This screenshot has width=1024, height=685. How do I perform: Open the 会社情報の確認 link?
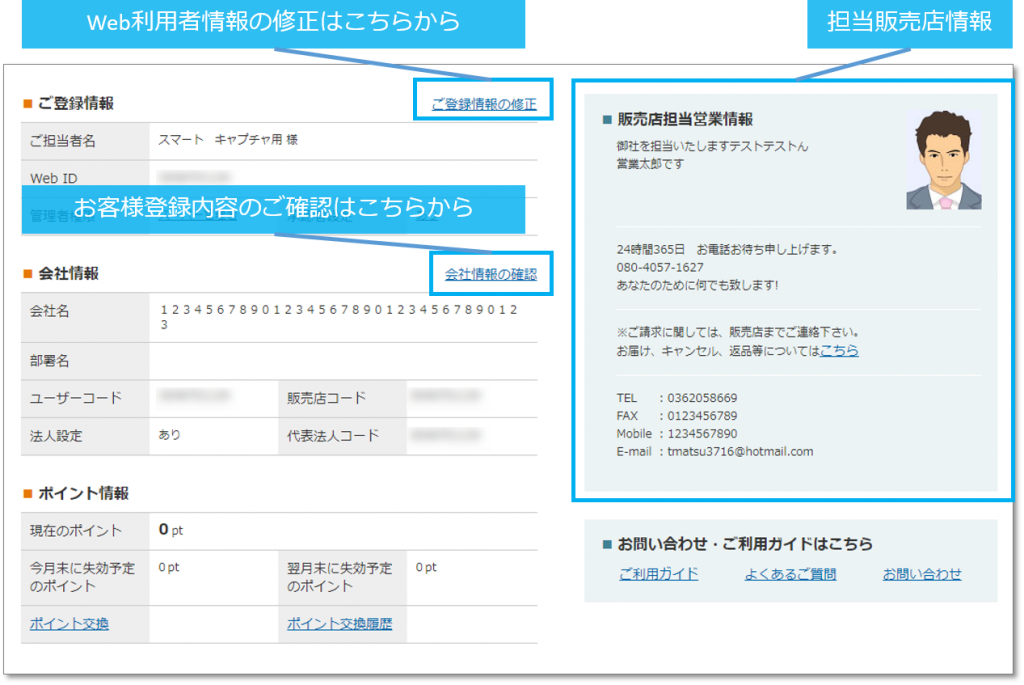click(490, 274)
